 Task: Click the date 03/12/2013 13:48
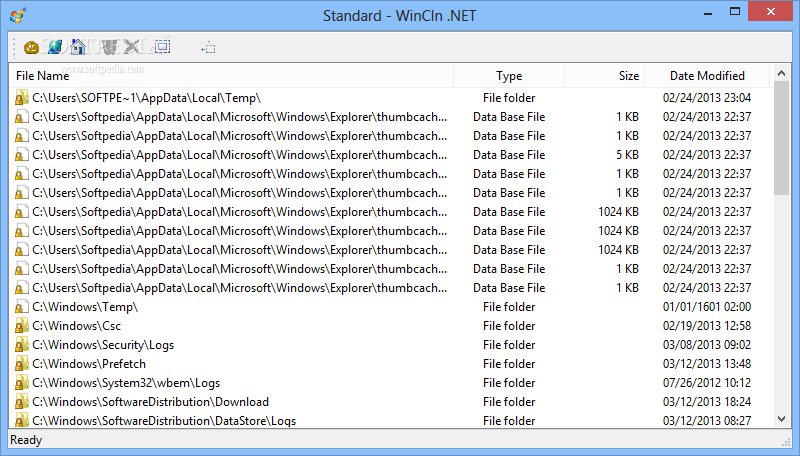(707, 364)
